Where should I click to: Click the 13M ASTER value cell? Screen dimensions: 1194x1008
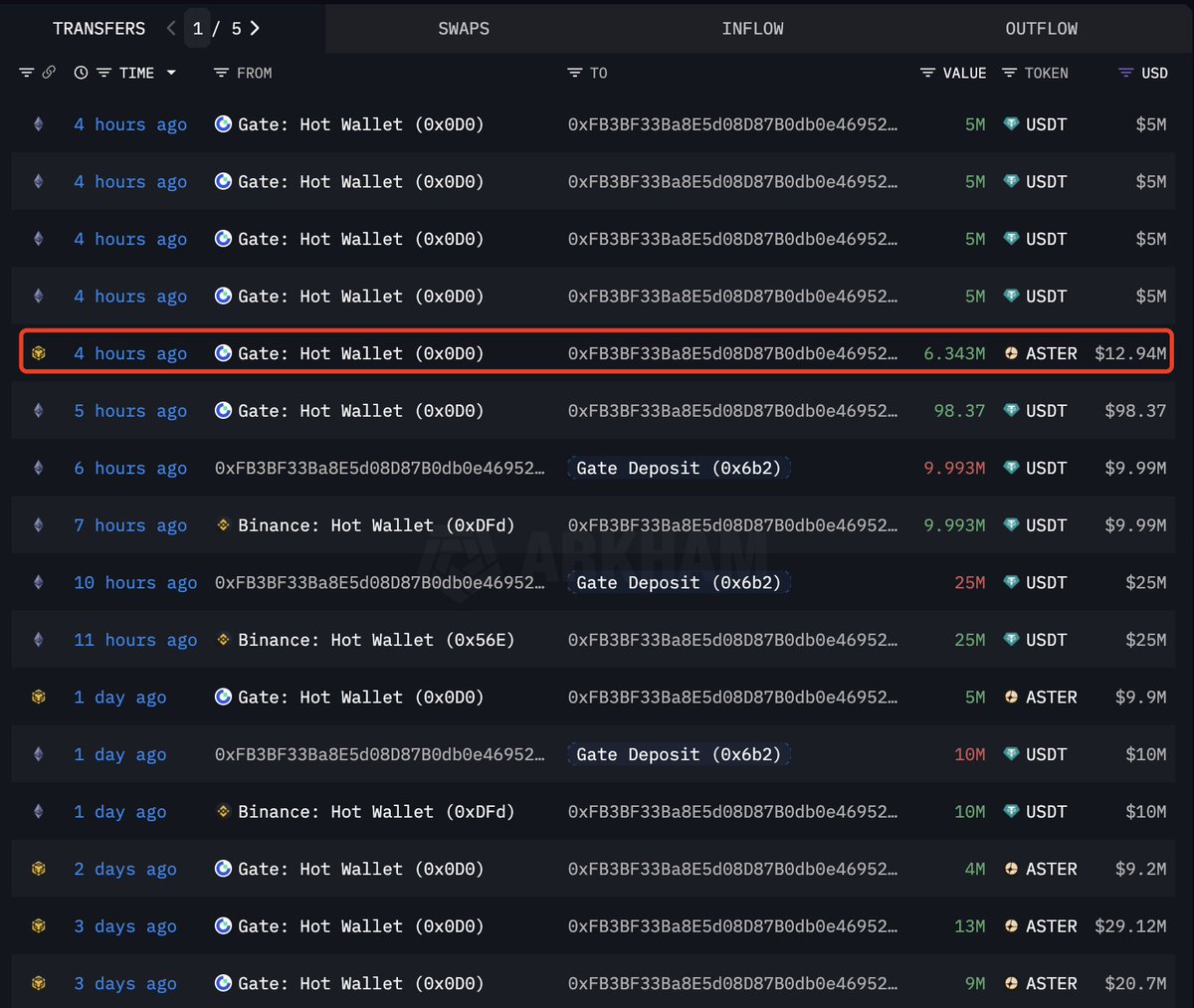[x=970, y=926]
